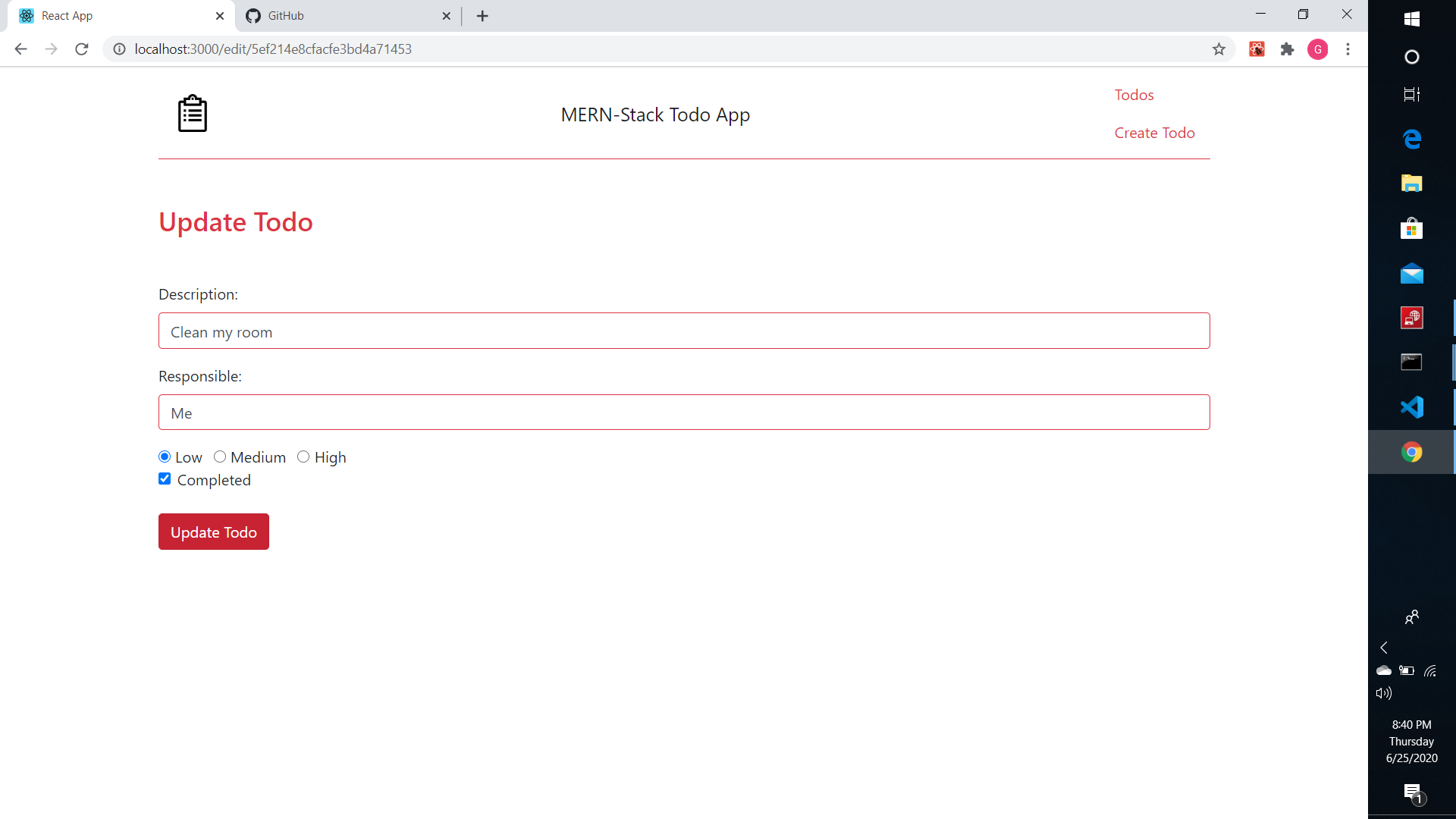Select the High priority radio button

(x=303, y=457)
